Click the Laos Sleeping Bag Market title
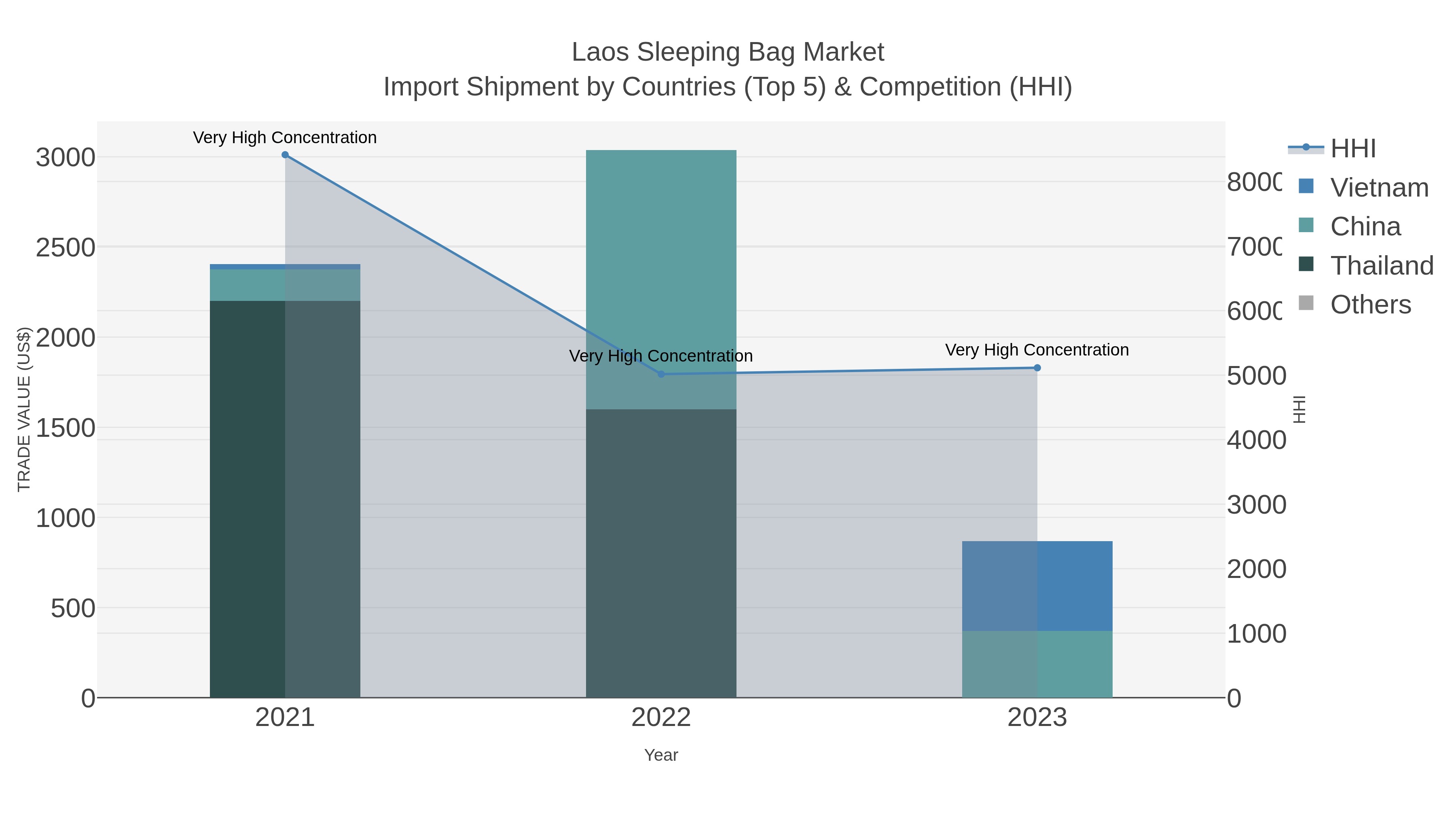Viewport: 1456px width, 819px height. 728,52
